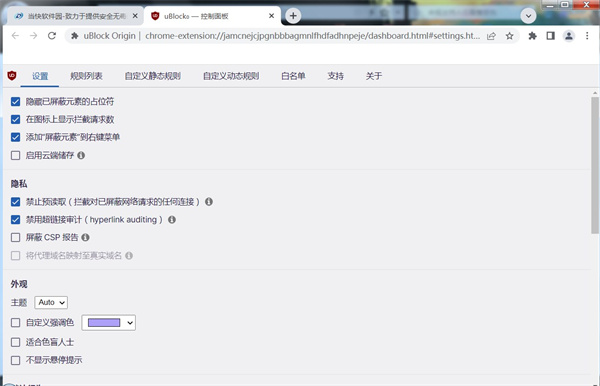This screenshot has width=600, height=386.
Task: Click the share page icon in address bar
Action: (x=491, y=36)
